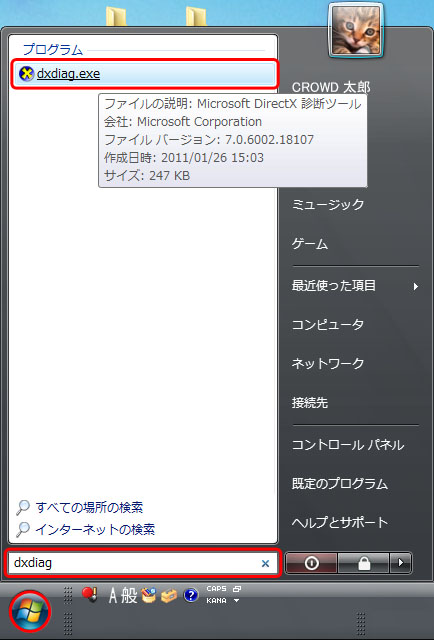The image size is (434, 640).
Task: Click the yellow X DirectX icon beside dxdiag.exe
Action: point(26,74)
